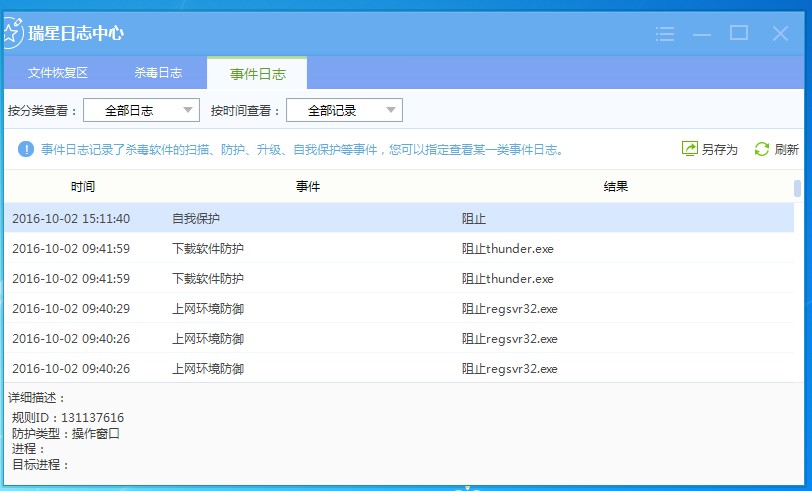The height and width of the screenshot is (491, 812).
Task: Click the blue info exclamation icon
Action: (26, 149)
